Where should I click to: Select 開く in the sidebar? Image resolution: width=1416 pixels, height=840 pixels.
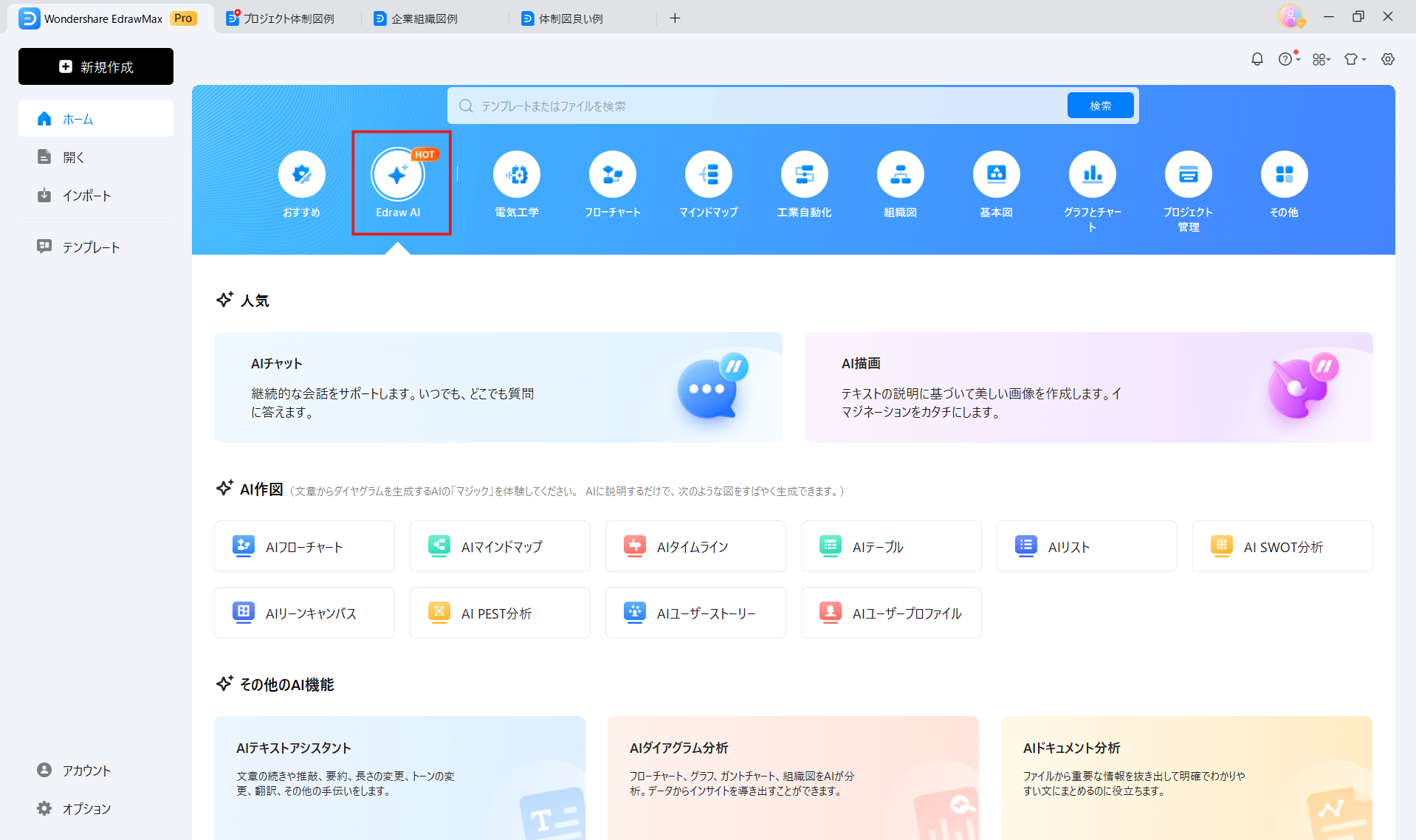[x=96, y=157]
